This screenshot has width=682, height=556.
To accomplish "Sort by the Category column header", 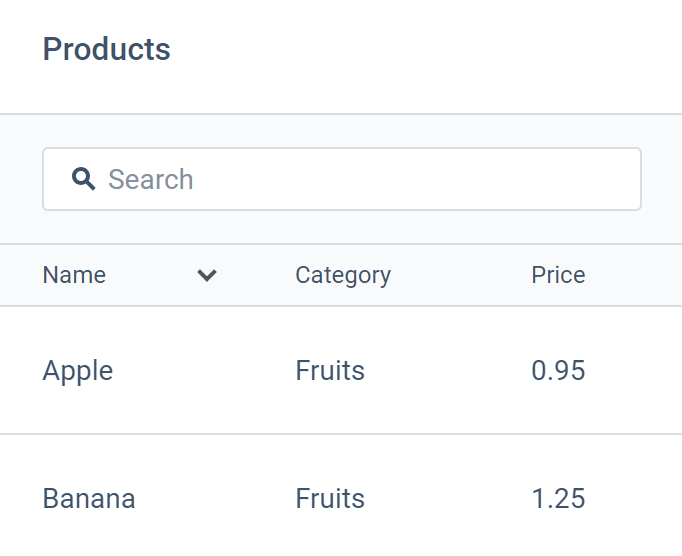I will click(343, 275).
